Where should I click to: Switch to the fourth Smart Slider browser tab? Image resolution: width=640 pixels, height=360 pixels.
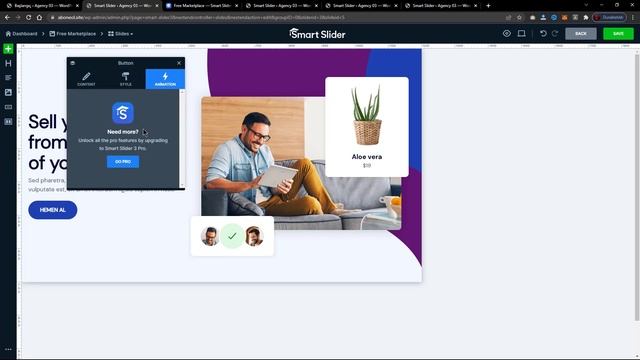tap(442, 6)
